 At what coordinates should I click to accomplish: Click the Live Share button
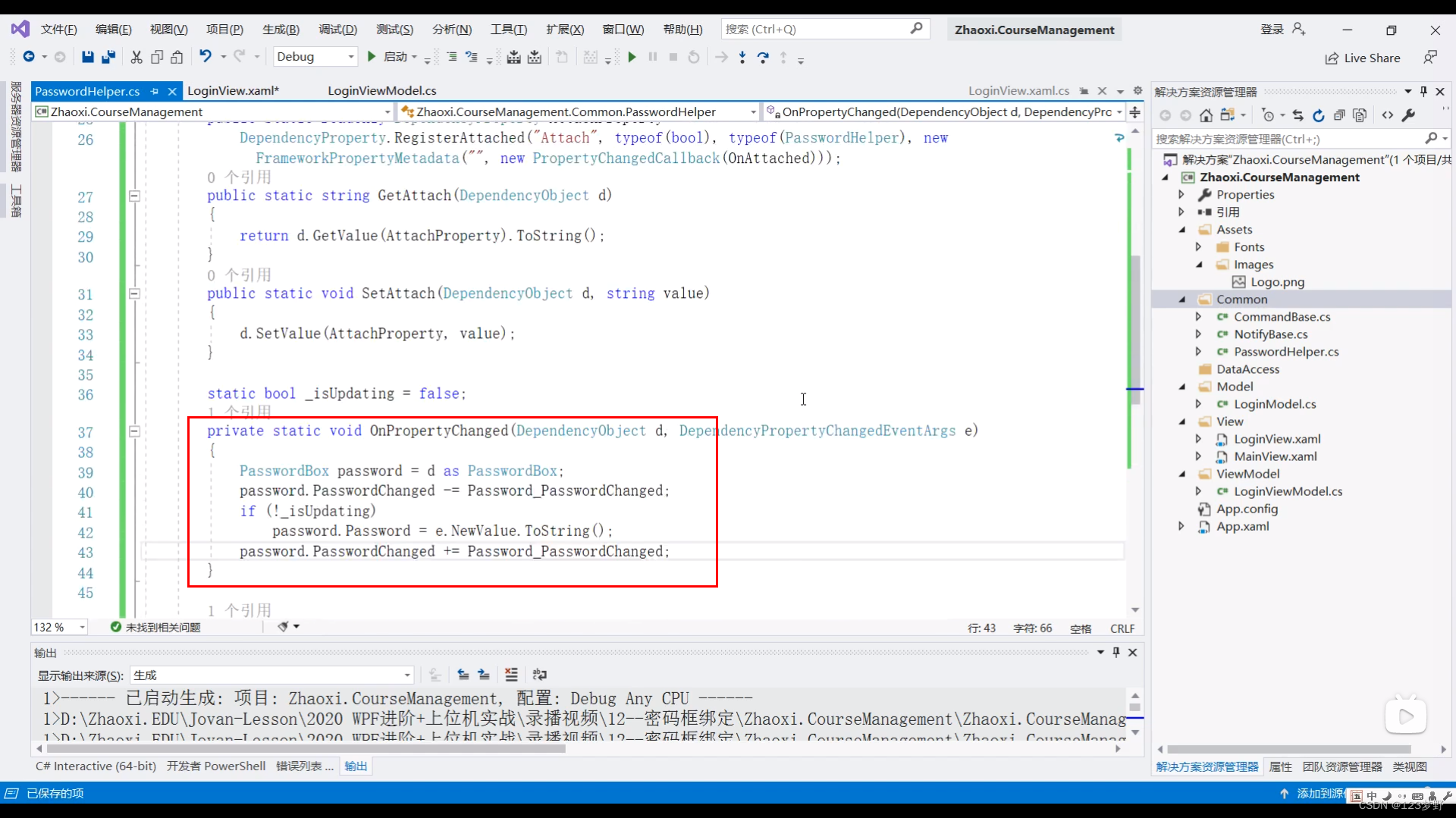click(1363, 58)
